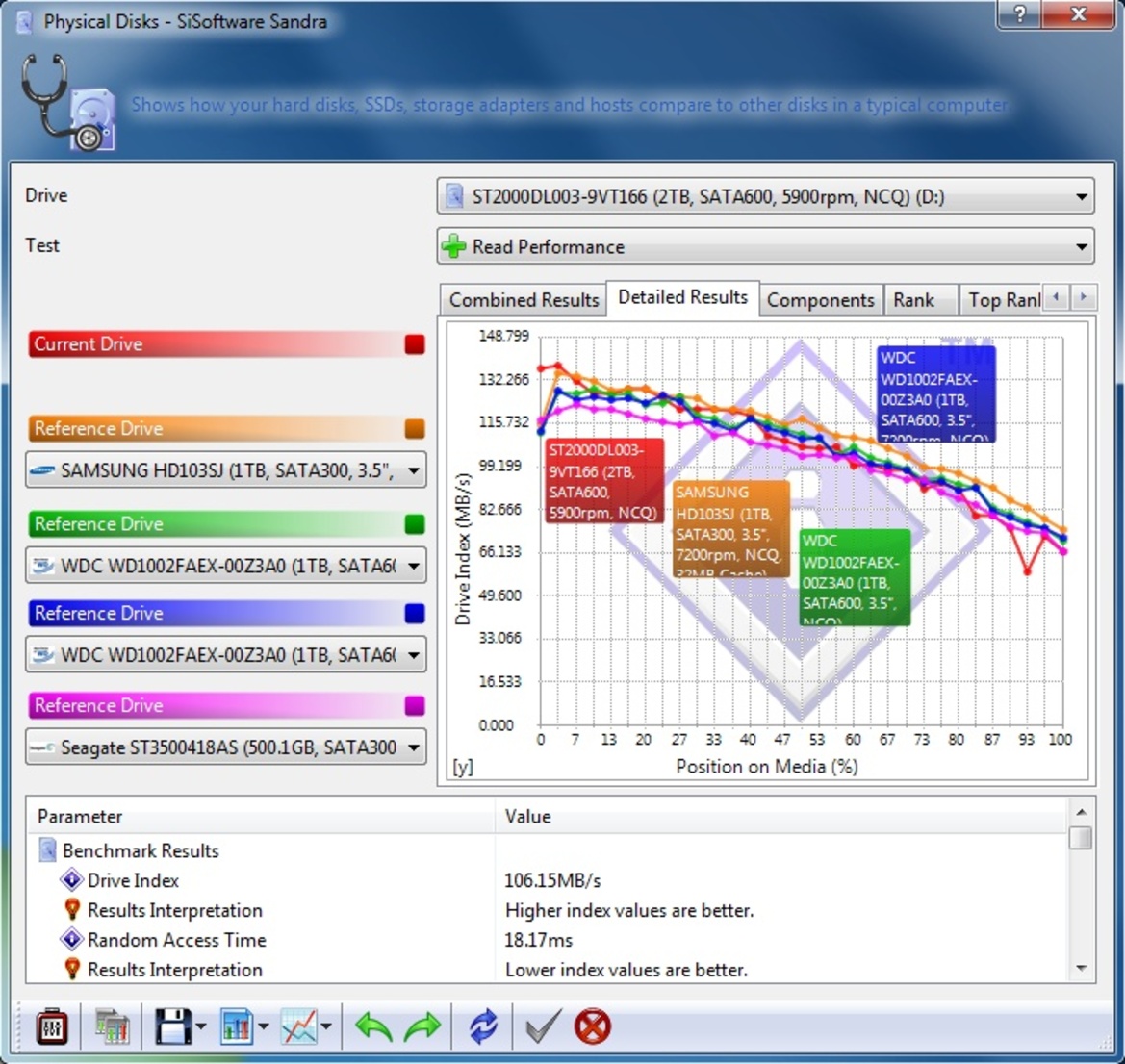Screen dimensions: 1125x1064
Task: Open the blue reference WDC WD1002FAEX dropdown
Action: click(226, 655)
